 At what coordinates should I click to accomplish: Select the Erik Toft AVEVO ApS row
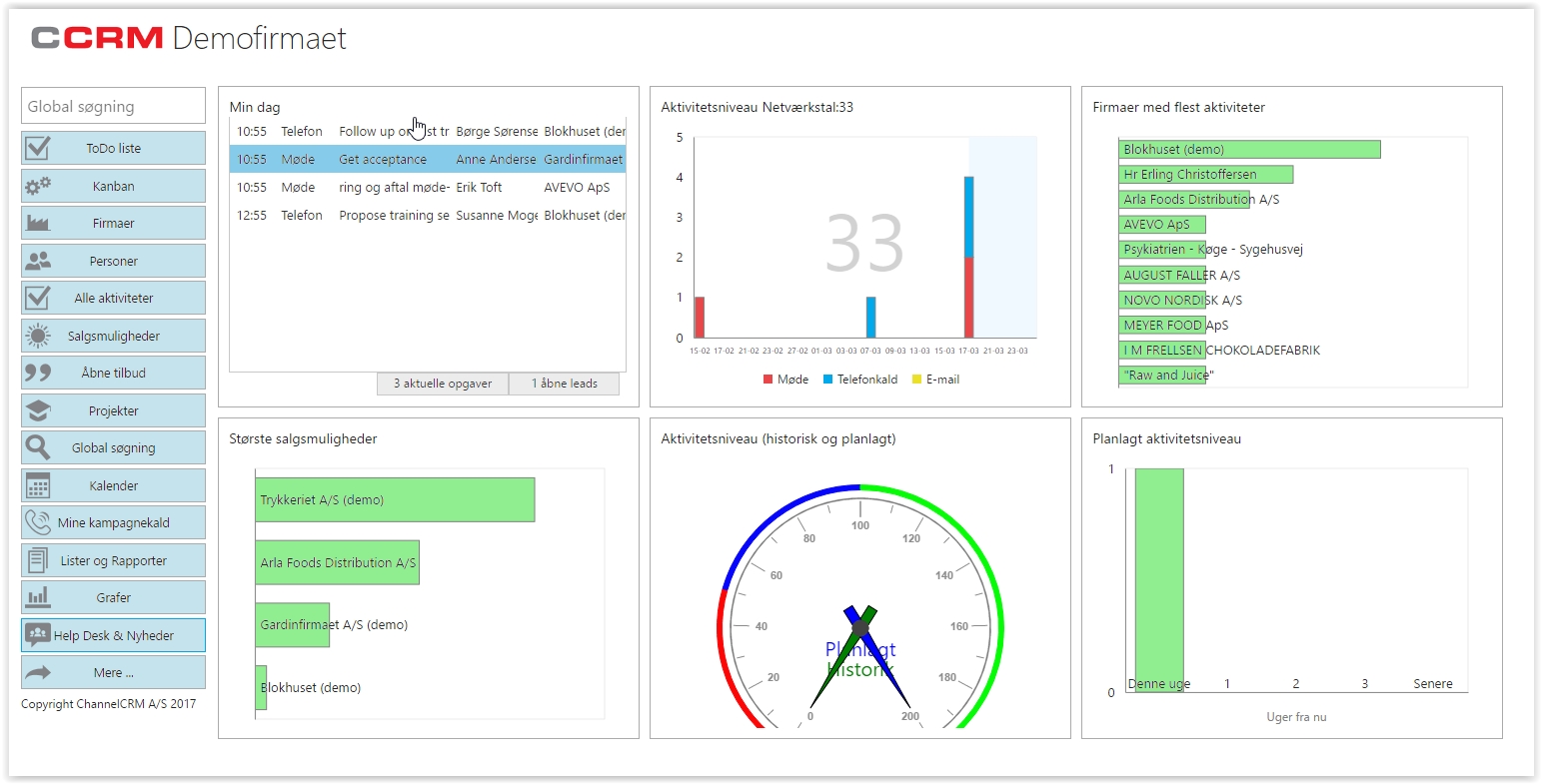pos(428,187)
